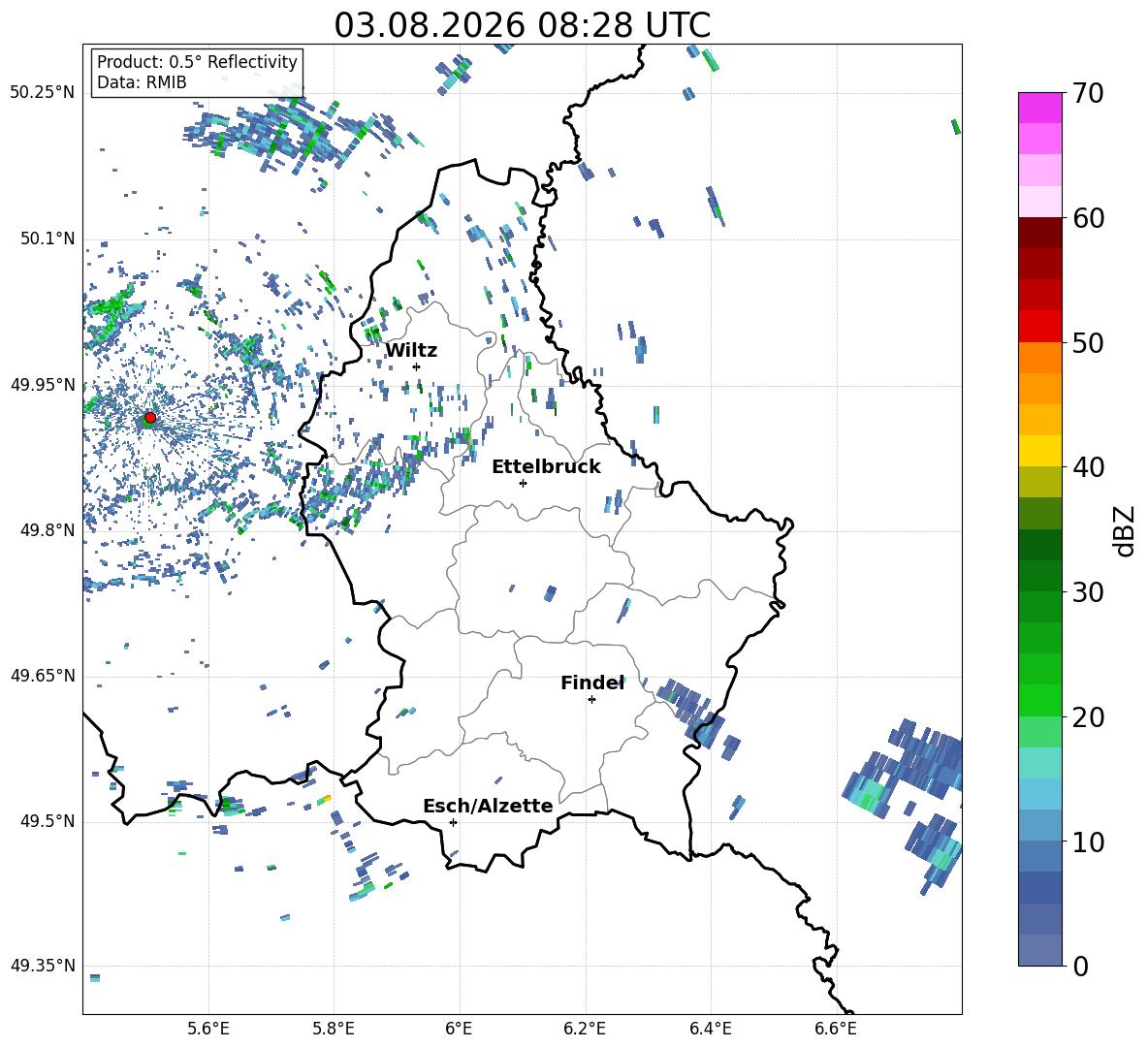The height and width of the screenshot is (1048, 1148).
Task: Click the dark maroon 60 dBZ colorbar segment
Action: pyautogui.click(x=1039, y=233)
